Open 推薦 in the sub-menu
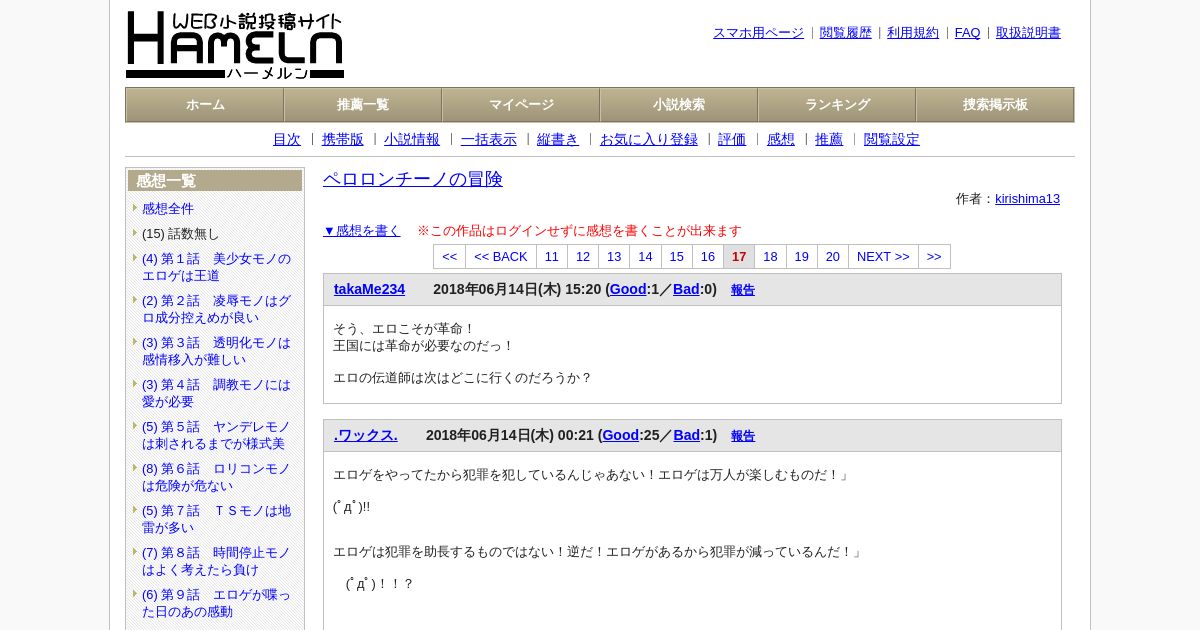The image size is (1200, 630). 829,140
